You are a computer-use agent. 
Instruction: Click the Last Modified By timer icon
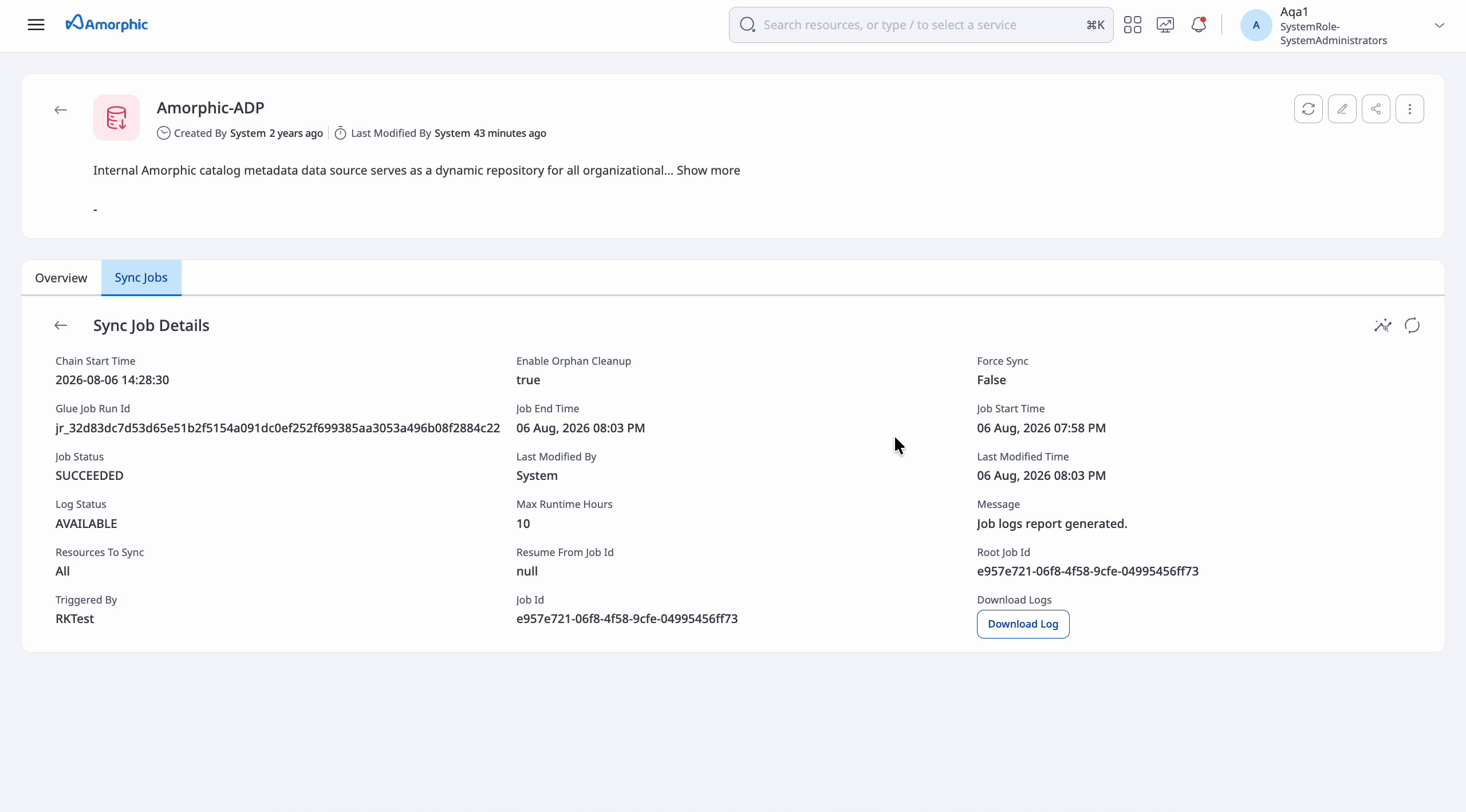click(x=340, y=133)
